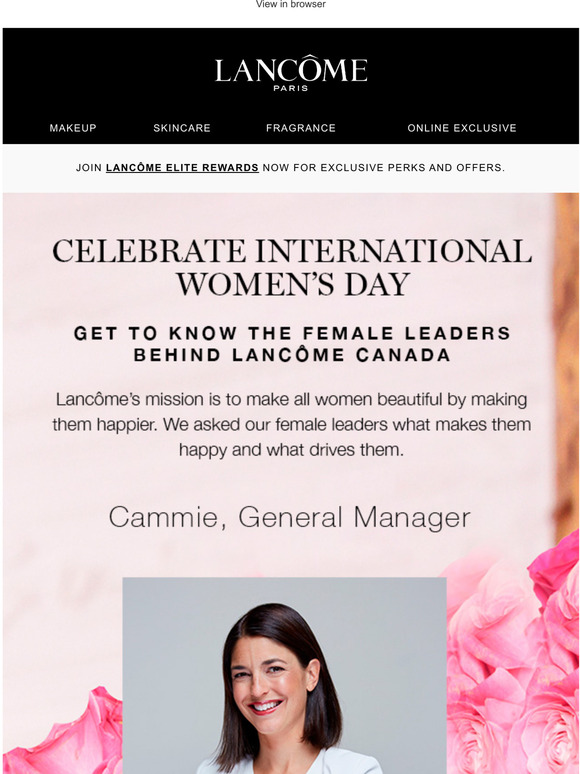
Task: Open the View in browser link
Action: 290,4
